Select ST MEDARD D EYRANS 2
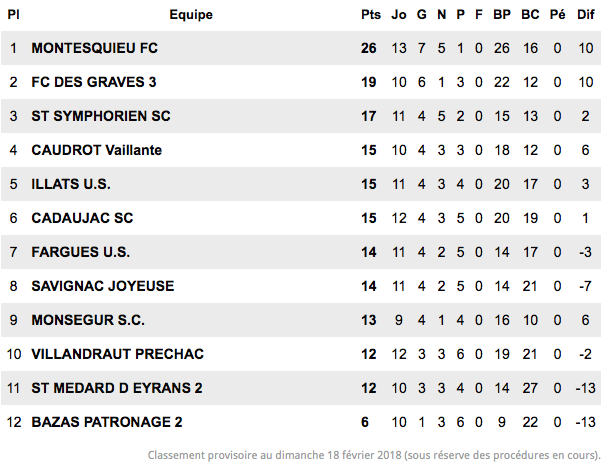 (x=117, y=388)
